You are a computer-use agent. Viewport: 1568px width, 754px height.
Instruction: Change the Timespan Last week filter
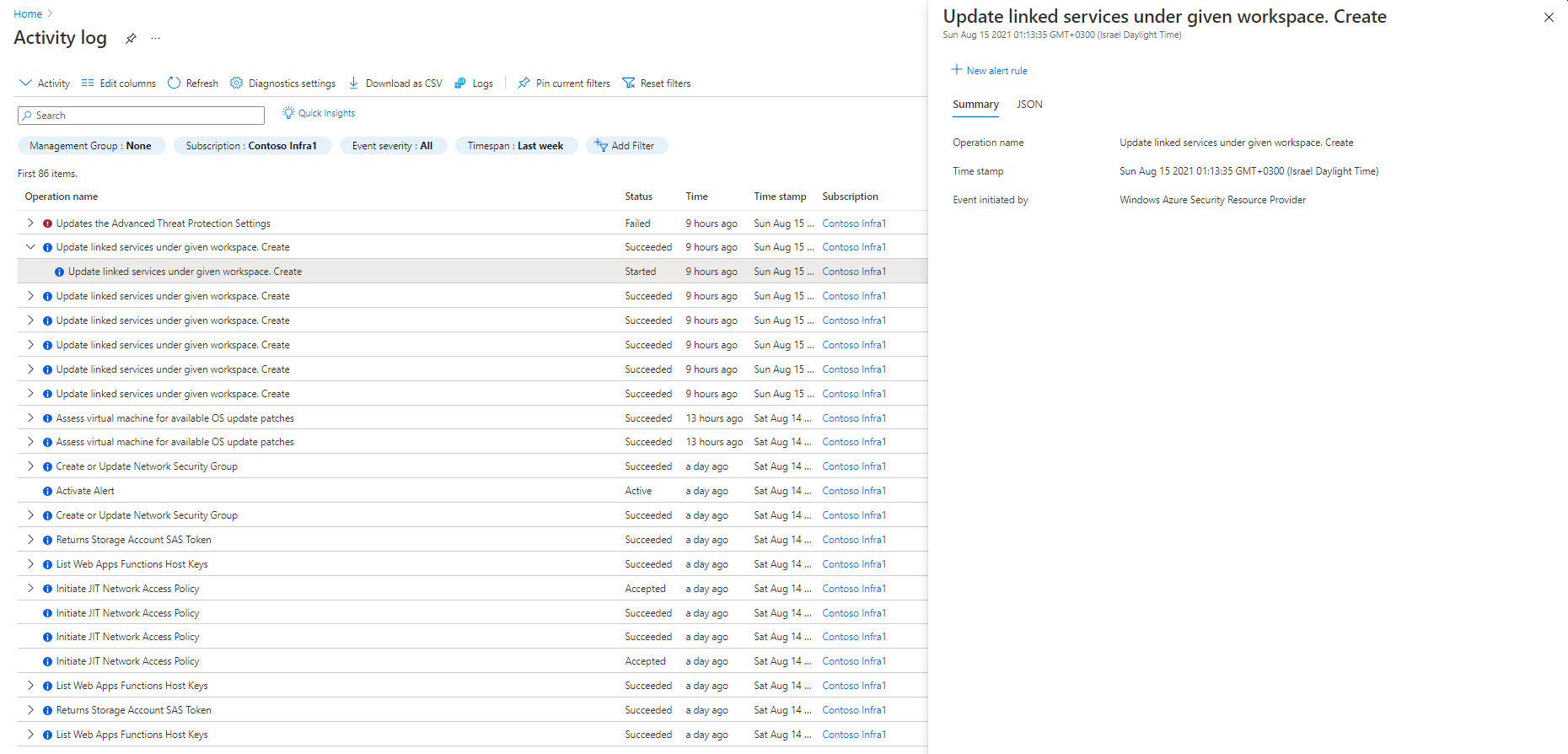click(x=516, y=146)
